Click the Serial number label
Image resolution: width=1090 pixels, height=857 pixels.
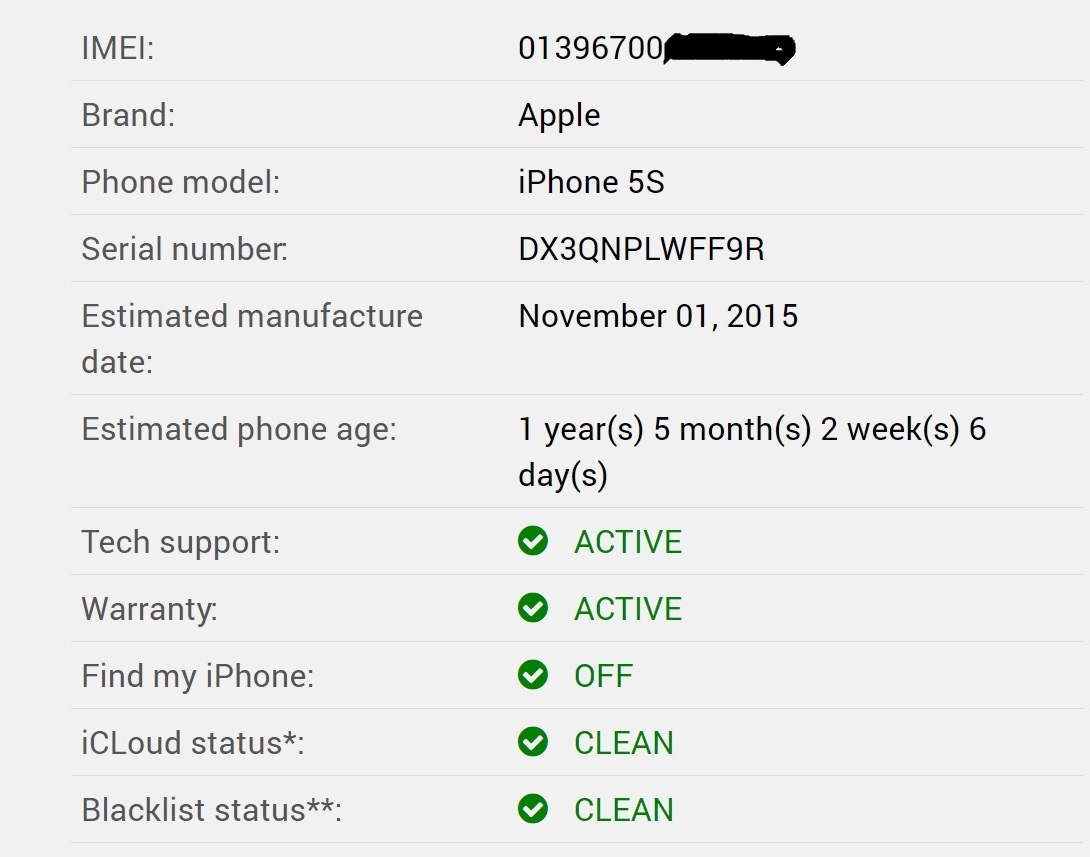click(x=184, y=249)
